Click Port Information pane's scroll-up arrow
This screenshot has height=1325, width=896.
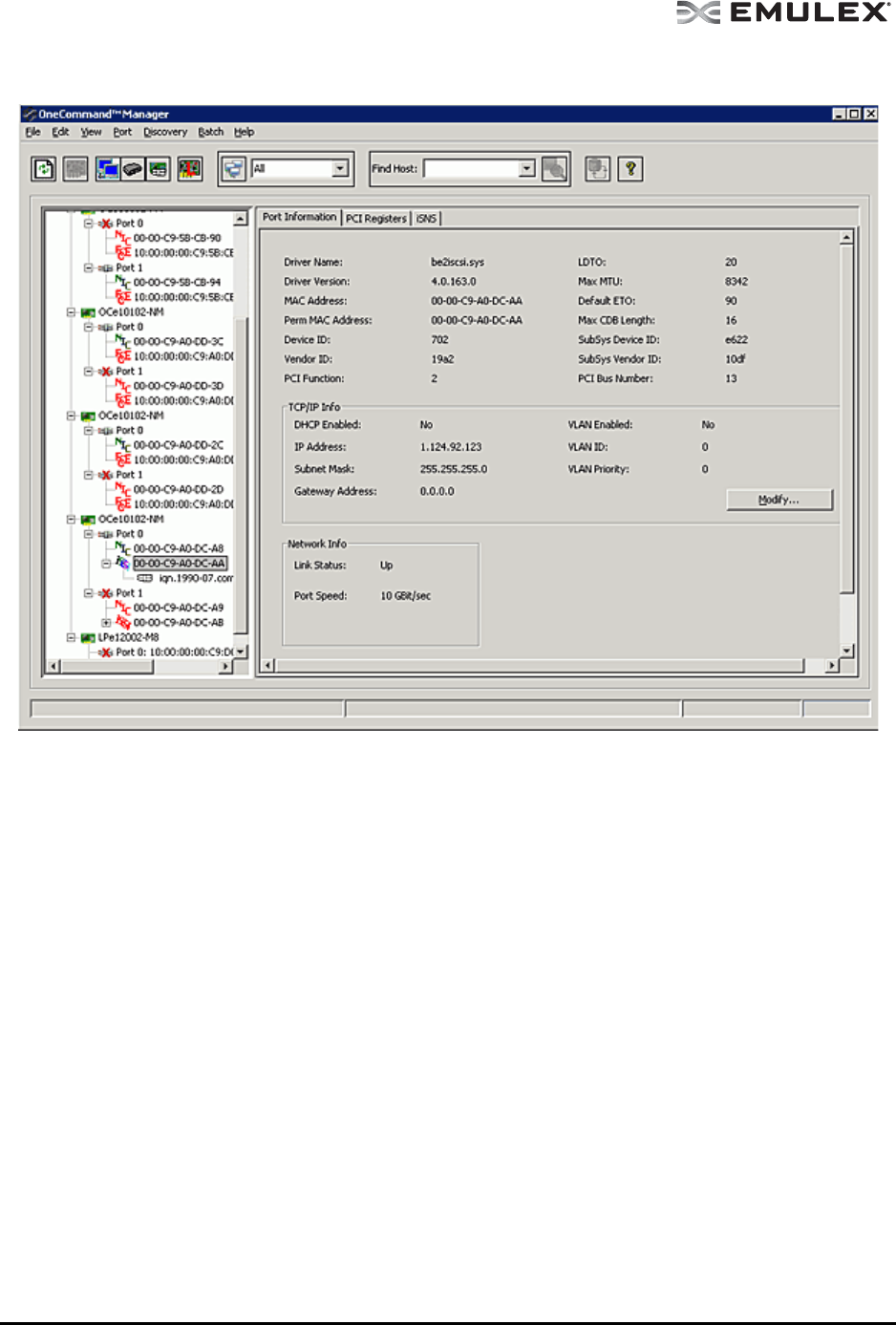coord(846,237)
